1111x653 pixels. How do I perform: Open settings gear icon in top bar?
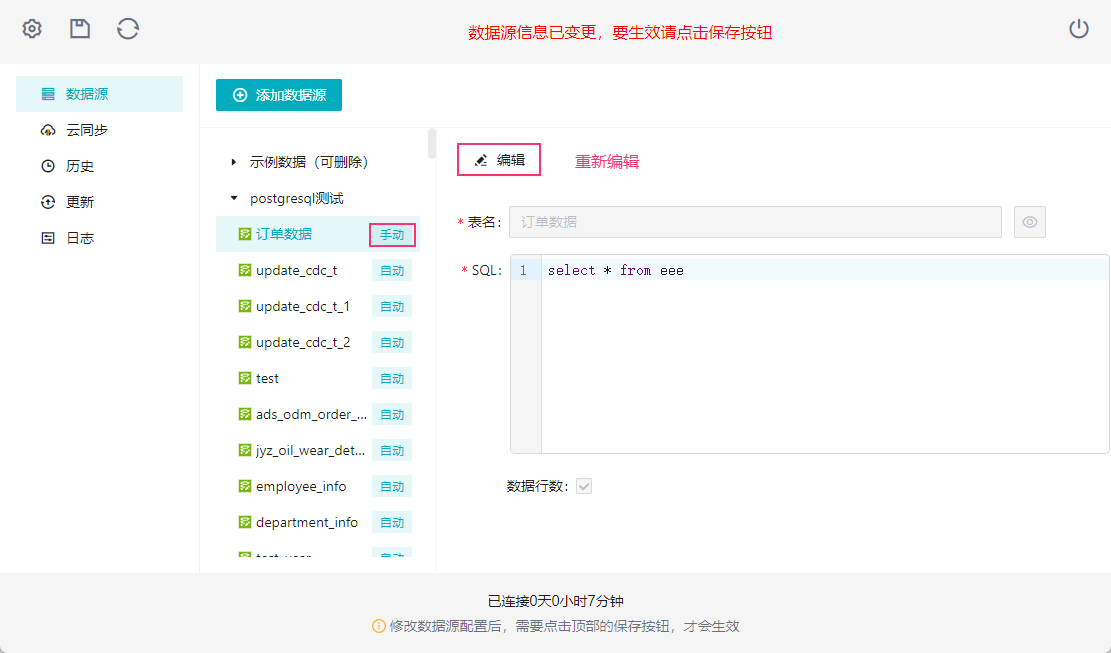(x=32, y=29)
